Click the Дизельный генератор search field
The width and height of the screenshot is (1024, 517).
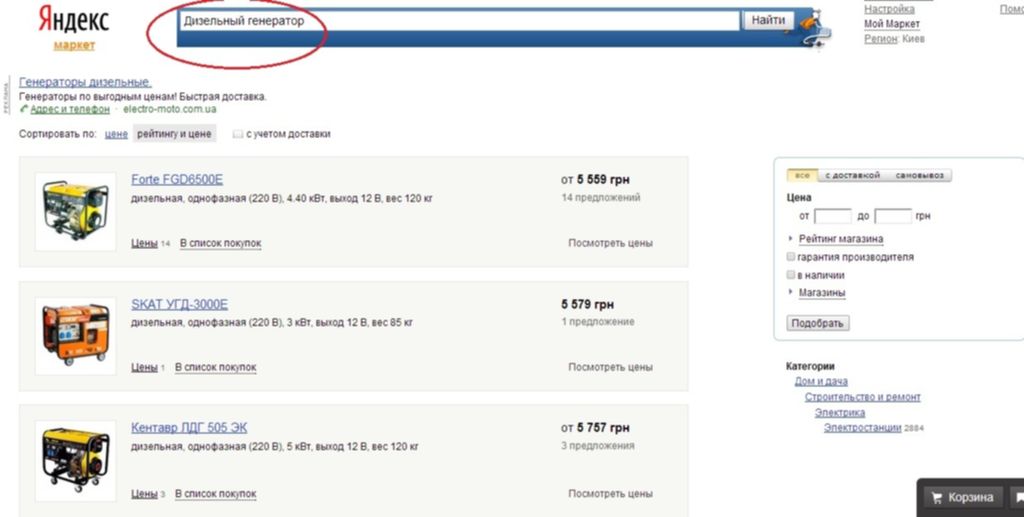point(459,21)
